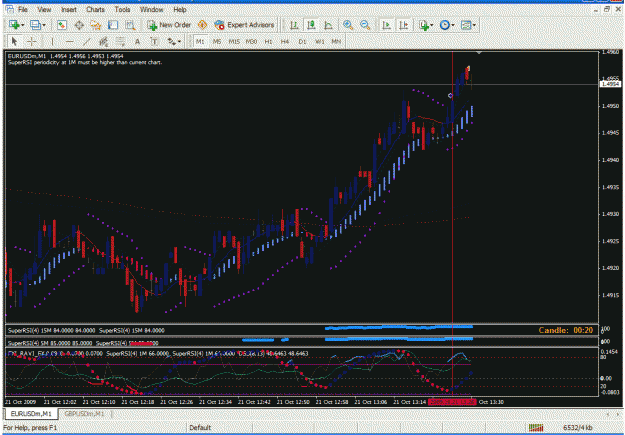Open the File menu
This screenshot has width=625, height=435.
point(23,9)
